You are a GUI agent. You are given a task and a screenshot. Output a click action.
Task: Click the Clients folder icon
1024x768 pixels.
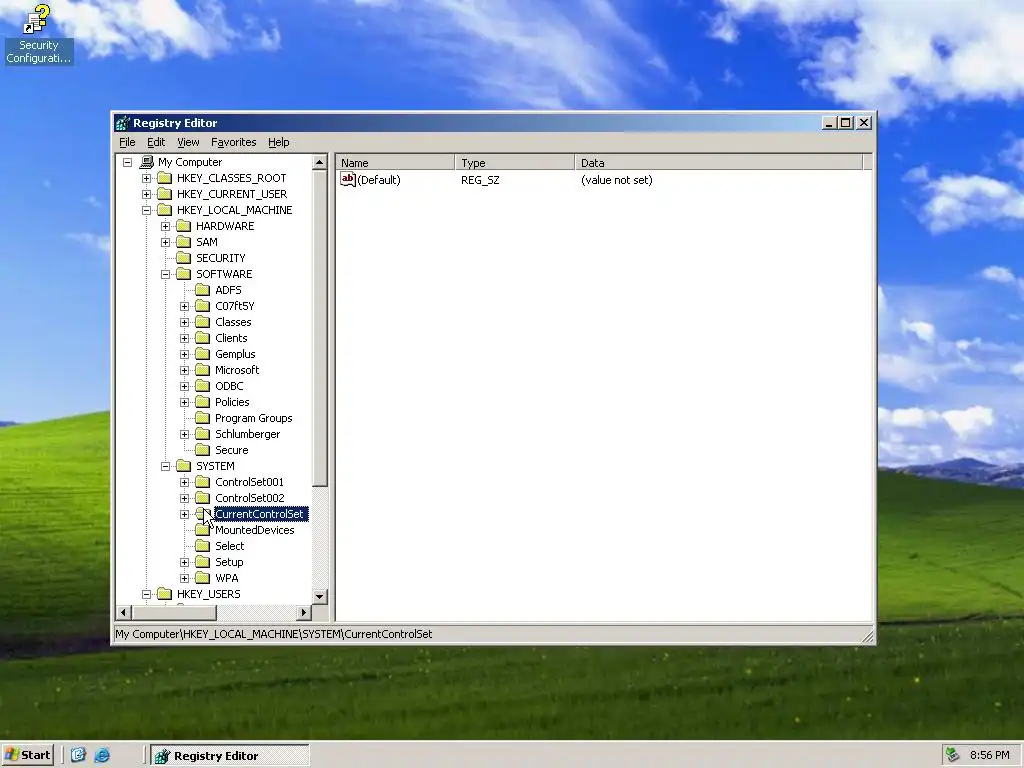click(203, 338)
